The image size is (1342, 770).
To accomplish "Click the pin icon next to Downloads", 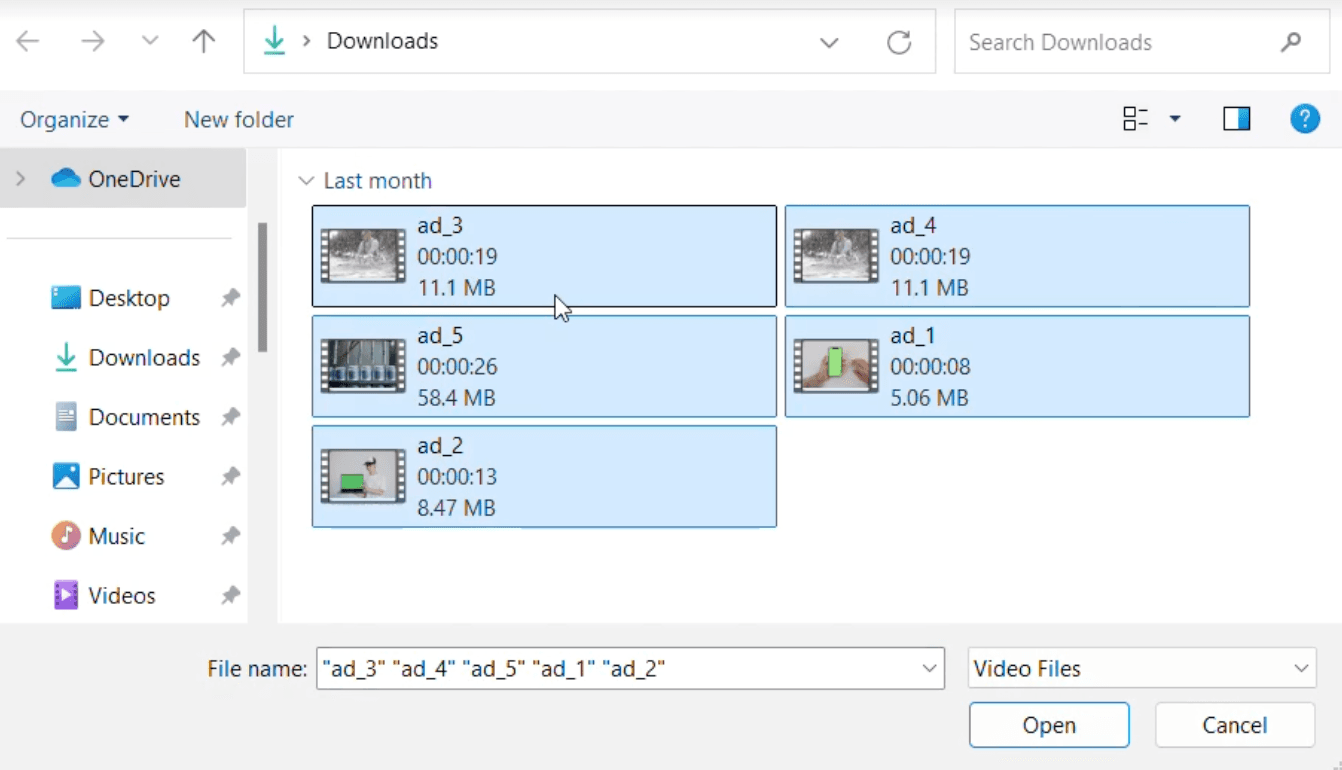I will pyautogui.click(x=231, y=357).
